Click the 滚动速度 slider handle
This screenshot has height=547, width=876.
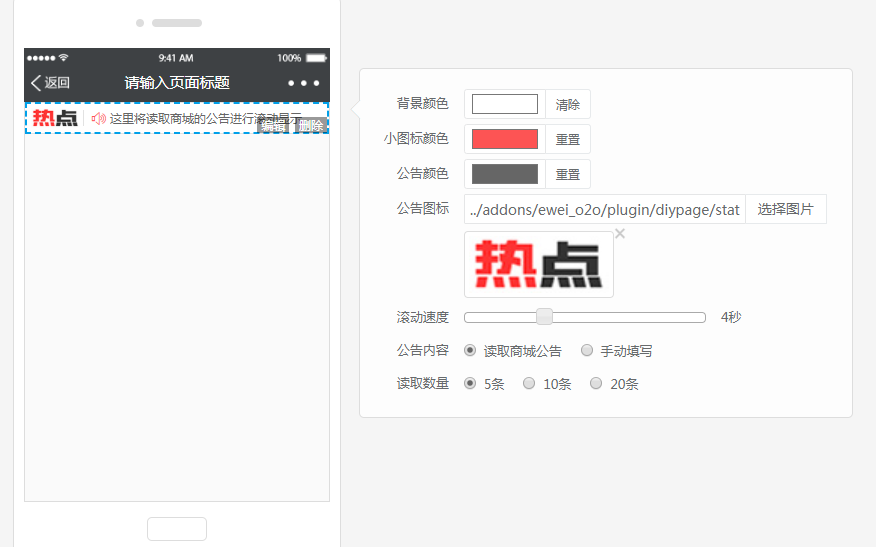pyautogui.click(x=545, y=317)
